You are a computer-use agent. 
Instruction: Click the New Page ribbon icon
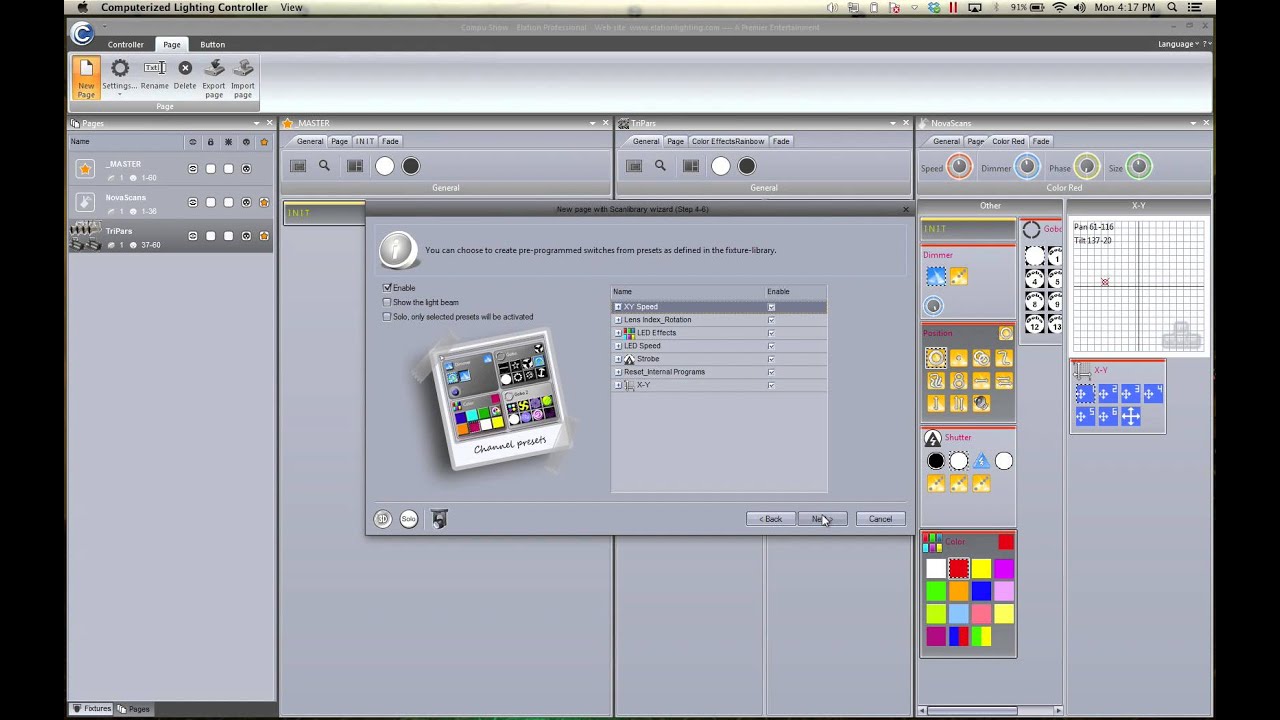click(x=86, y=77)
